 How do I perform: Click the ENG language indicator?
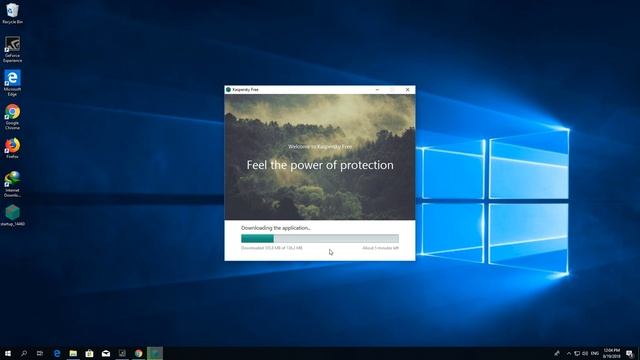[595, 353]
